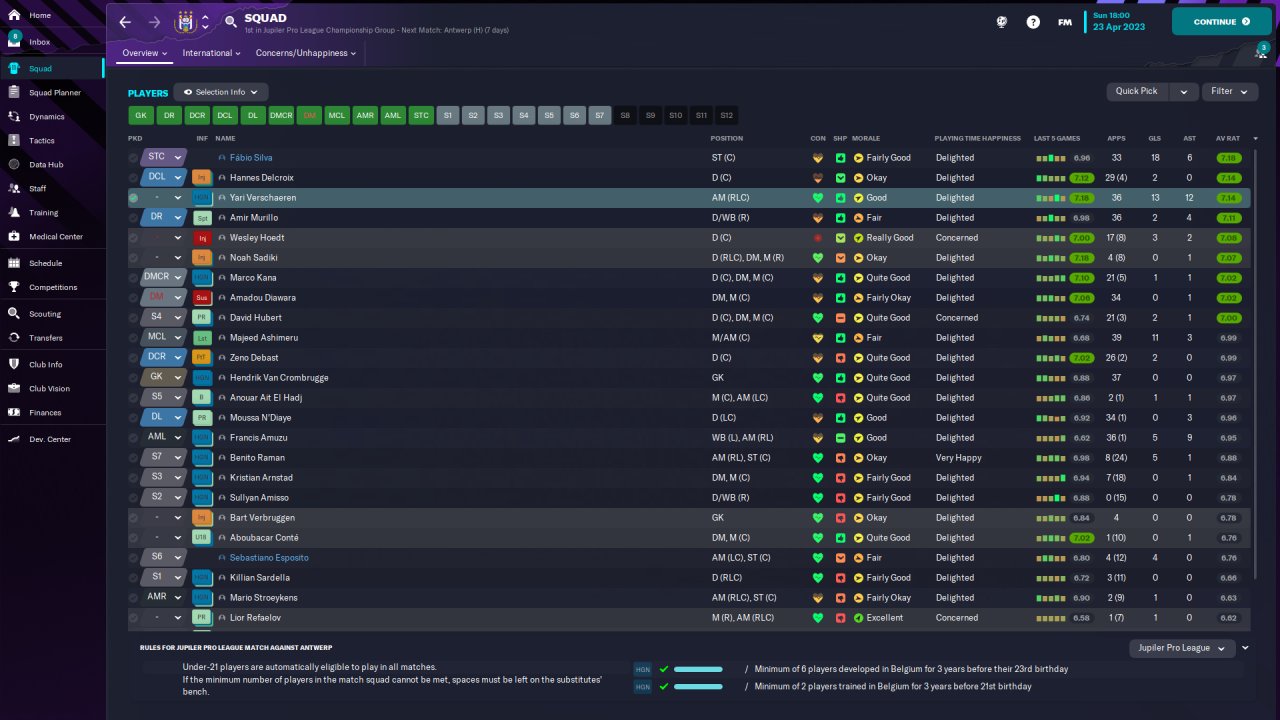Click the Schedule calendar icon
This screenshot has width=1280, height=720.
(14, 263)
